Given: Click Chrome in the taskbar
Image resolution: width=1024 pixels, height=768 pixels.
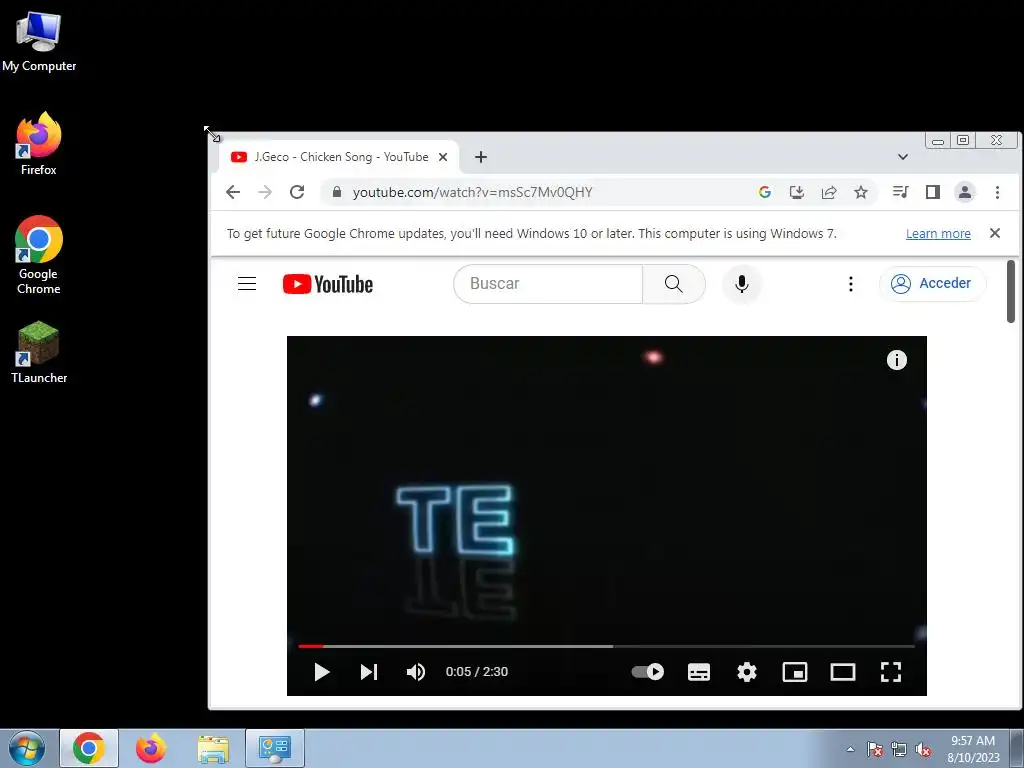Looking at the screenshot, I should point(89,748).
